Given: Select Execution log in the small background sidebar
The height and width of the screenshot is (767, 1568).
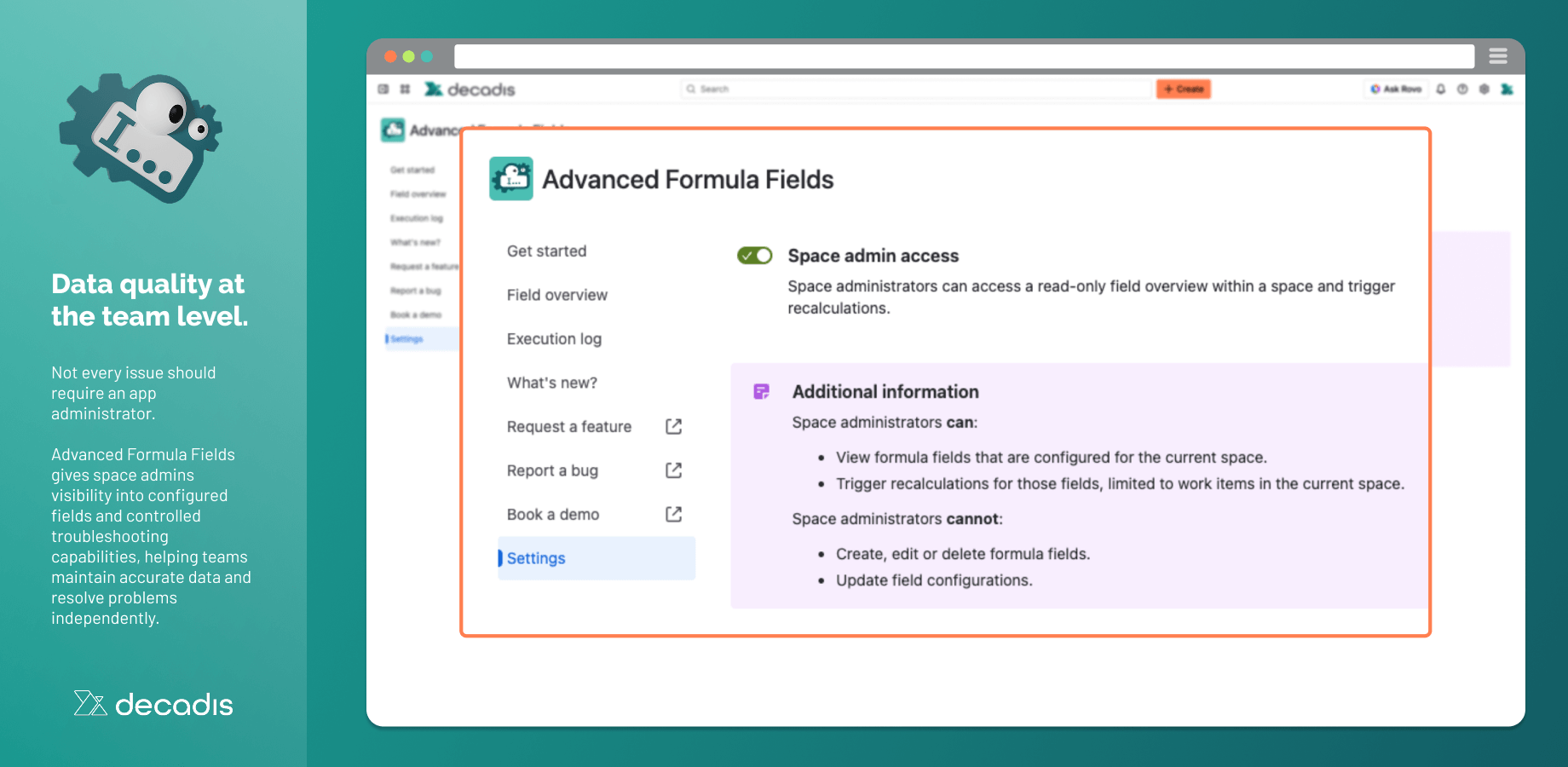Looking at the screenshot, I should point(417,218).
